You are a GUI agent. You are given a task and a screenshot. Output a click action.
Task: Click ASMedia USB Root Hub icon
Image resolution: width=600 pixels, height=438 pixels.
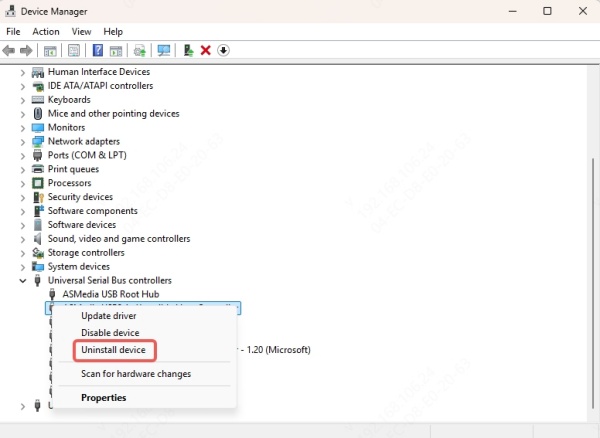click(x=52, y=294)
